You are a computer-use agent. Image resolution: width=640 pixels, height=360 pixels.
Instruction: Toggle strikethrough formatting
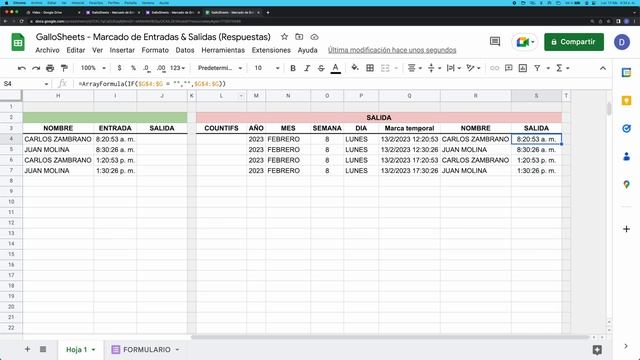point(321,68)
